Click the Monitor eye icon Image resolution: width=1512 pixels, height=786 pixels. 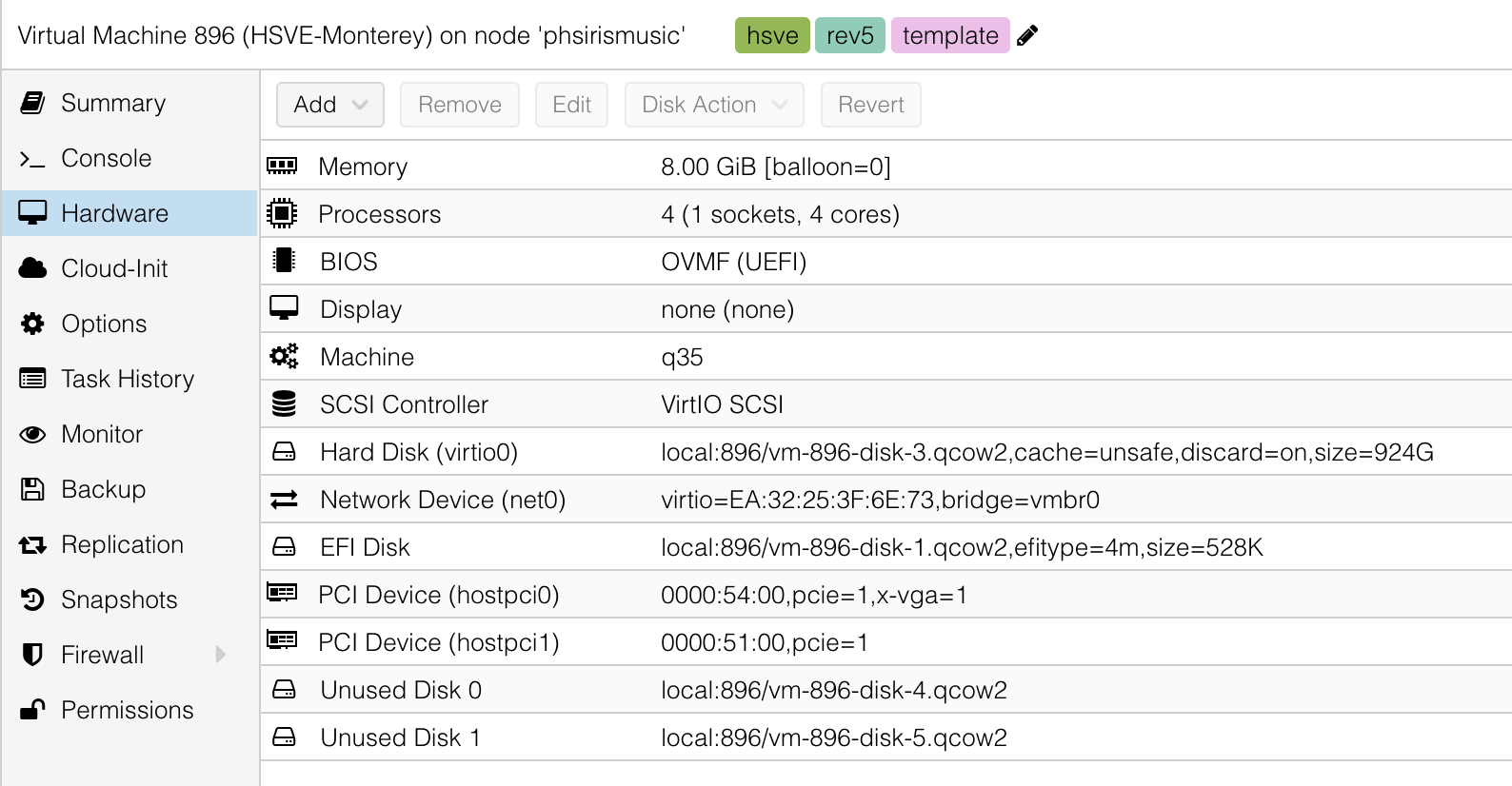(32, 435)
